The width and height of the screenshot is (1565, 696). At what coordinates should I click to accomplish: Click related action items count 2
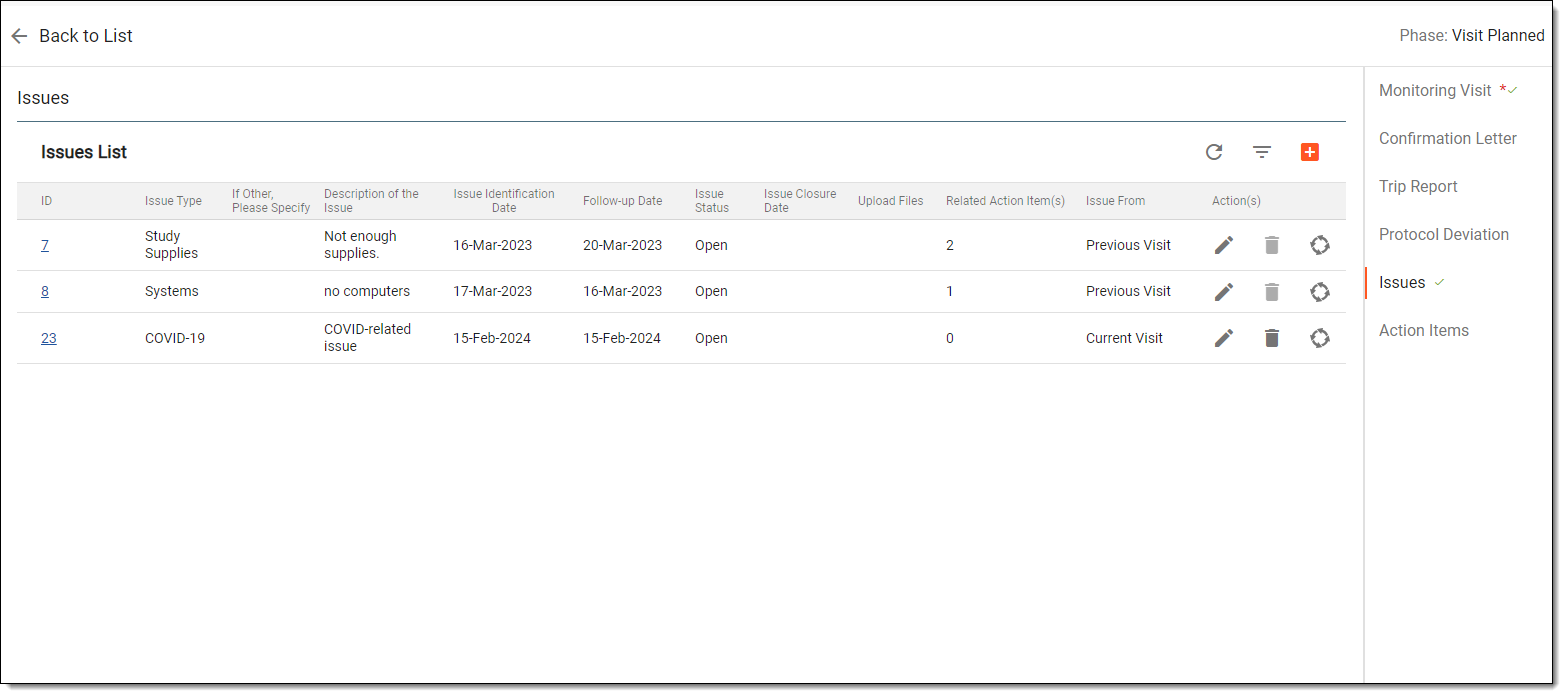[950, 245]
